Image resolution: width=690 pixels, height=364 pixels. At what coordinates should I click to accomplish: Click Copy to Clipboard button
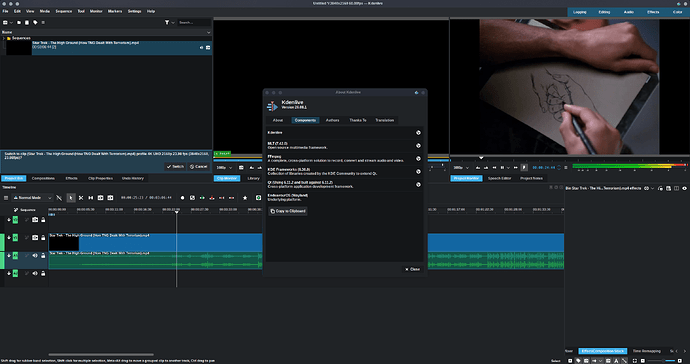288,211
